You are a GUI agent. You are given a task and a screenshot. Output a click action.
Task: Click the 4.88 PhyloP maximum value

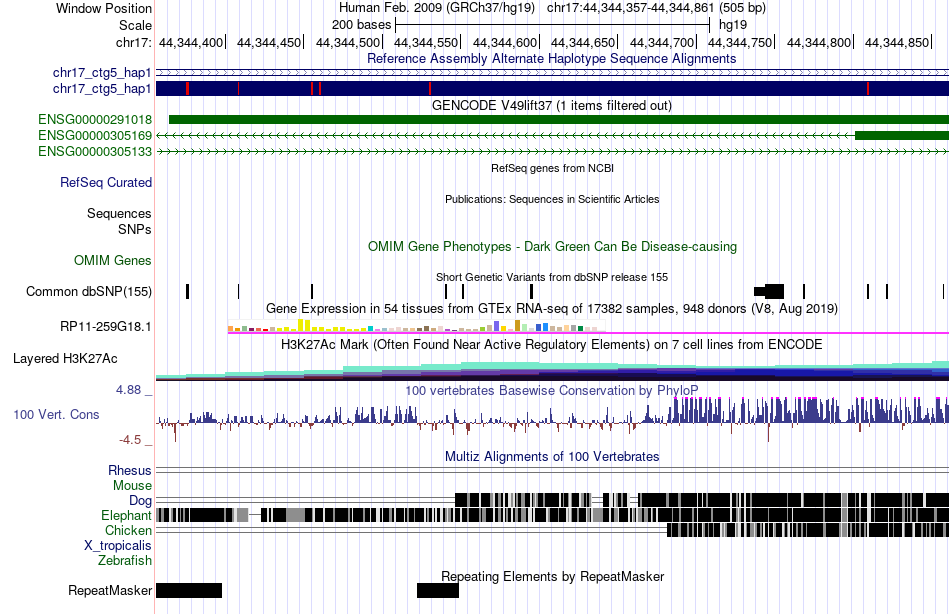tap(128, 390)
